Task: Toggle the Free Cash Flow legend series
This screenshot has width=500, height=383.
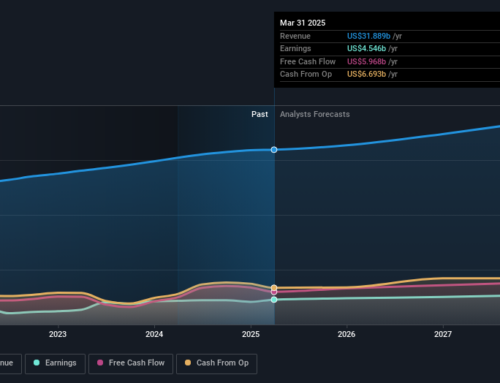Action: [x=131, y=363]
